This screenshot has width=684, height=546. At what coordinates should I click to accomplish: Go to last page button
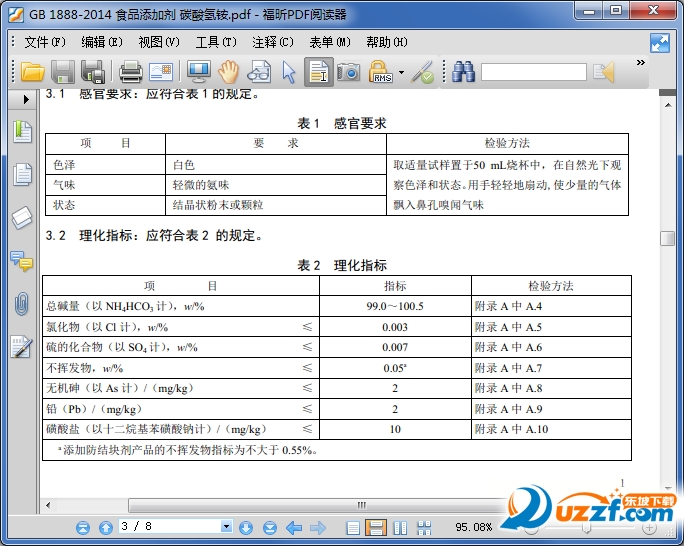[x=270, y=528]
